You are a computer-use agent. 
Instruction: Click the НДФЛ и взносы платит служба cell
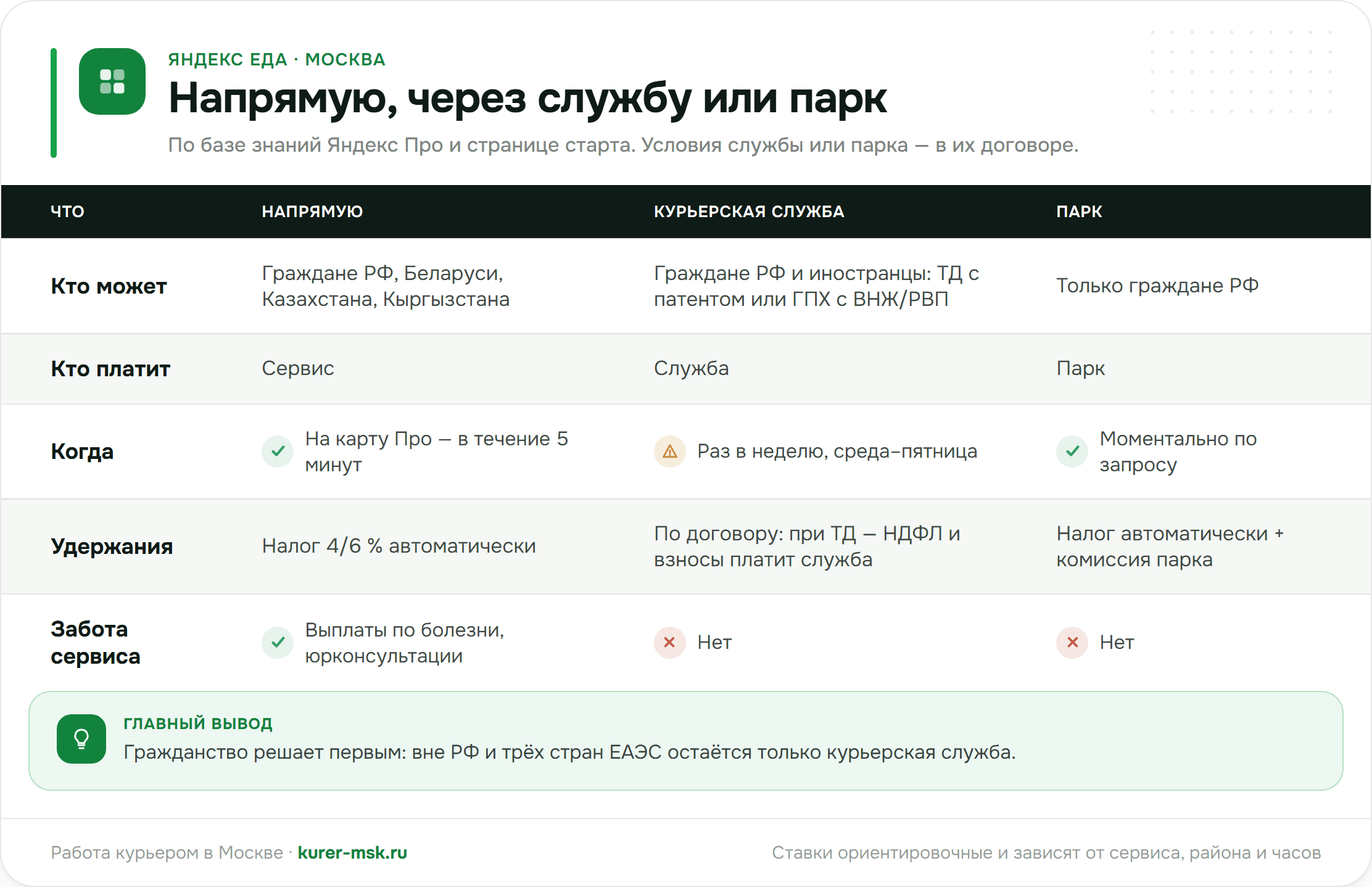coord(807,547)
